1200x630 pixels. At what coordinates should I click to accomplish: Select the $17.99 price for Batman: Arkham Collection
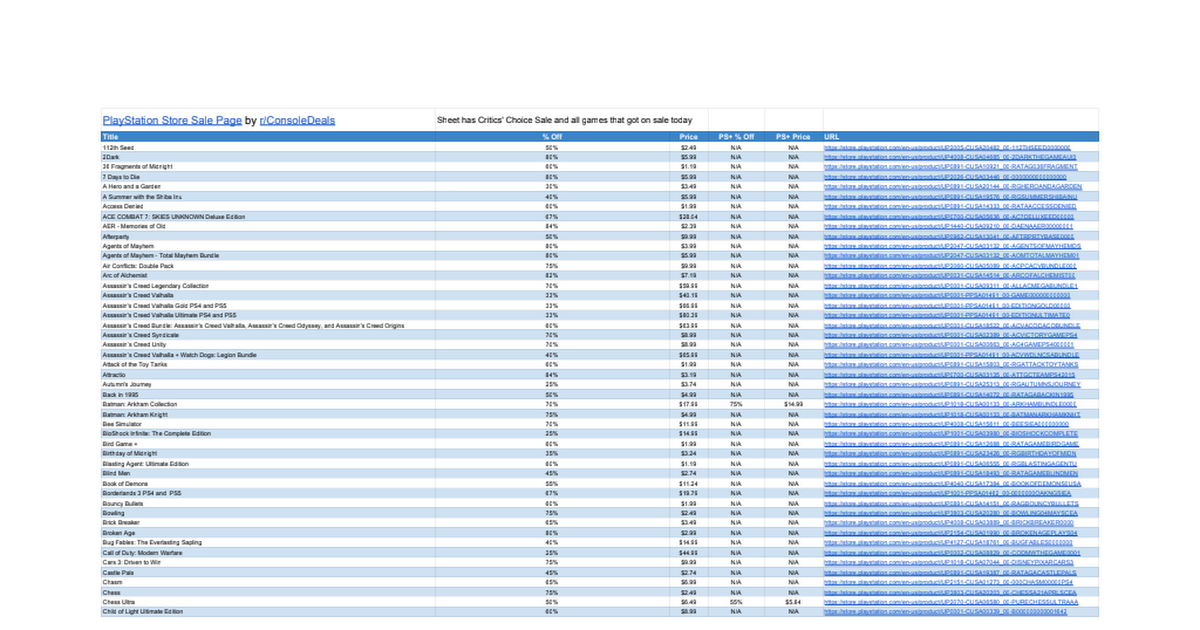tap(688, 403)
